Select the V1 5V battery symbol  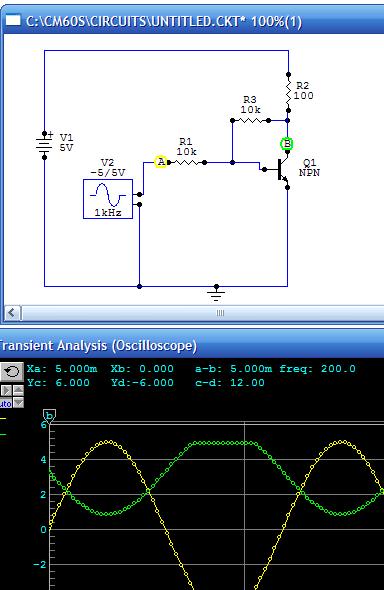tap(44, 145)
